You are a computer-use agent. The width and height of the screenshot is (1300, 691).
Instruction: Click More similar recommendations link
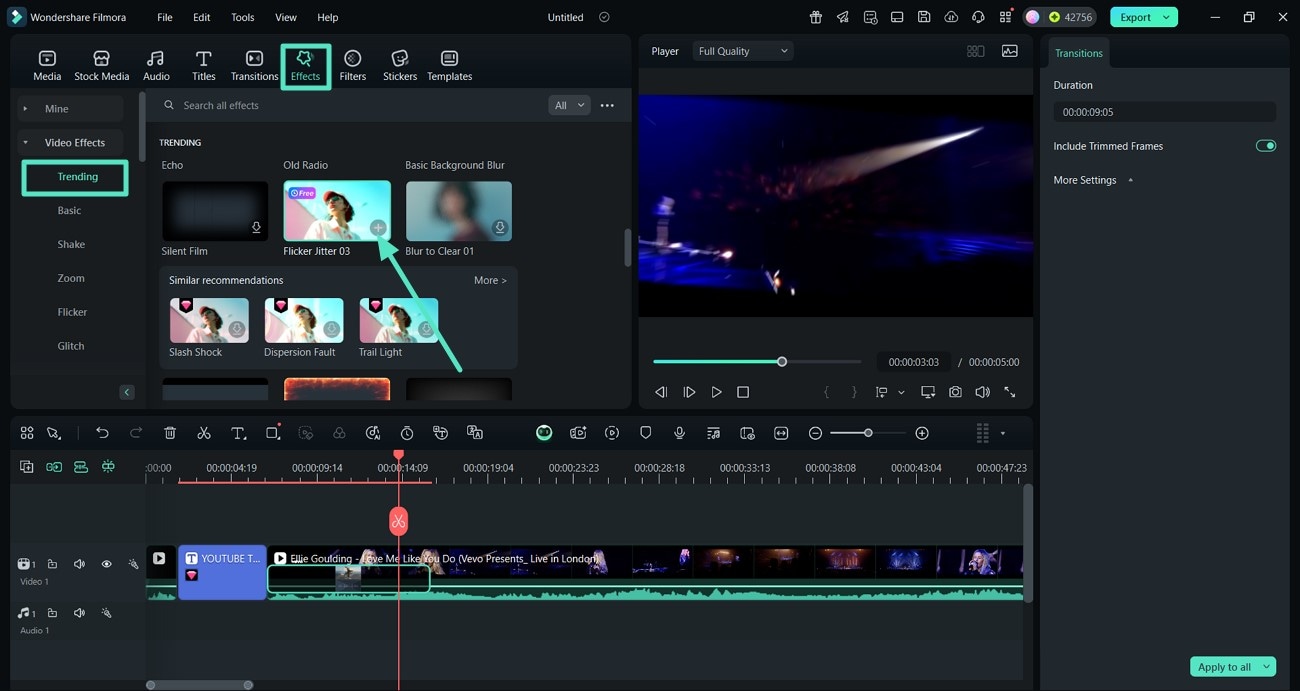(490, 280)
